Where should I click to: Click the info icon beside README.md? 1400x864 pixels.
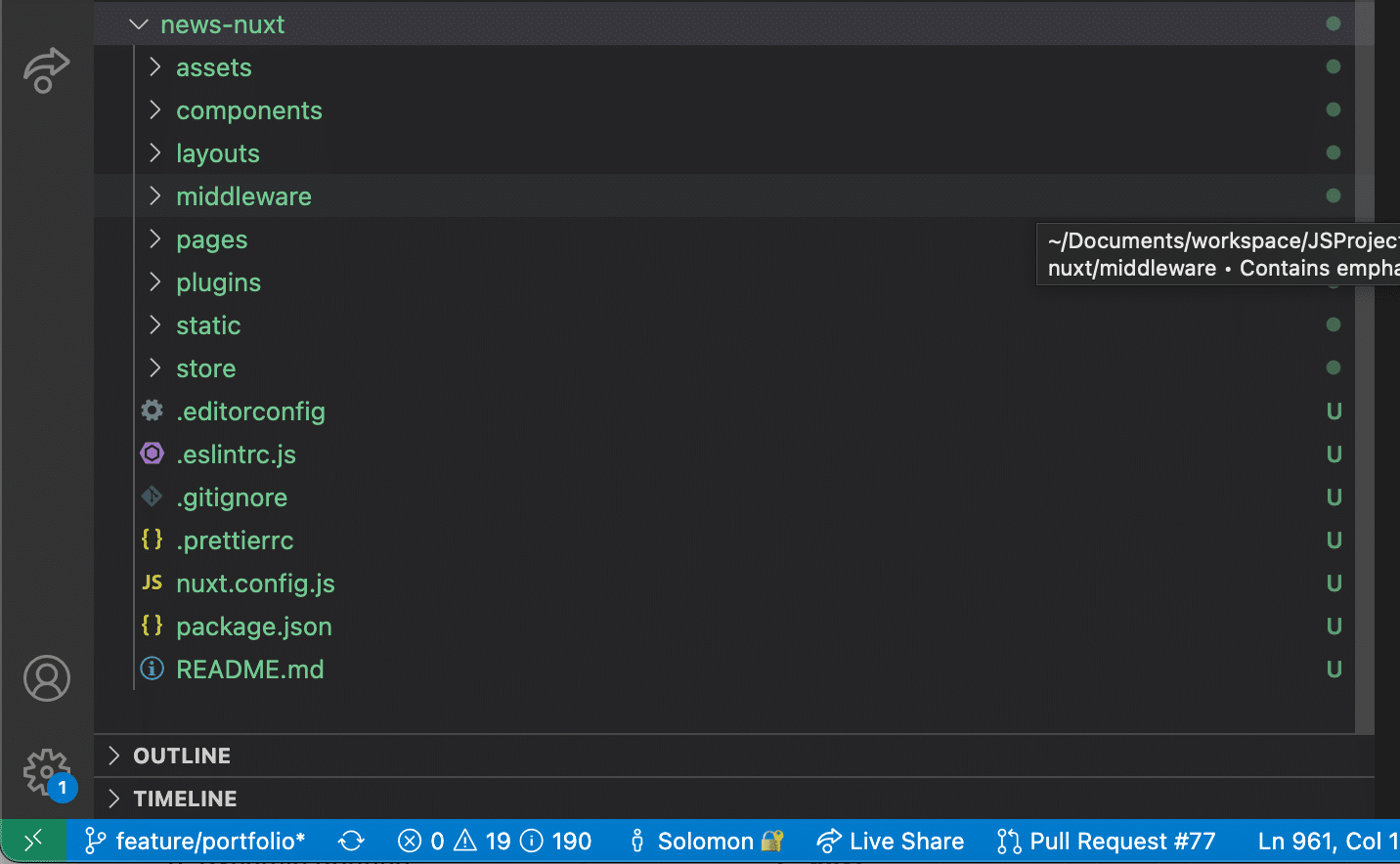click(x=152, y=669)
